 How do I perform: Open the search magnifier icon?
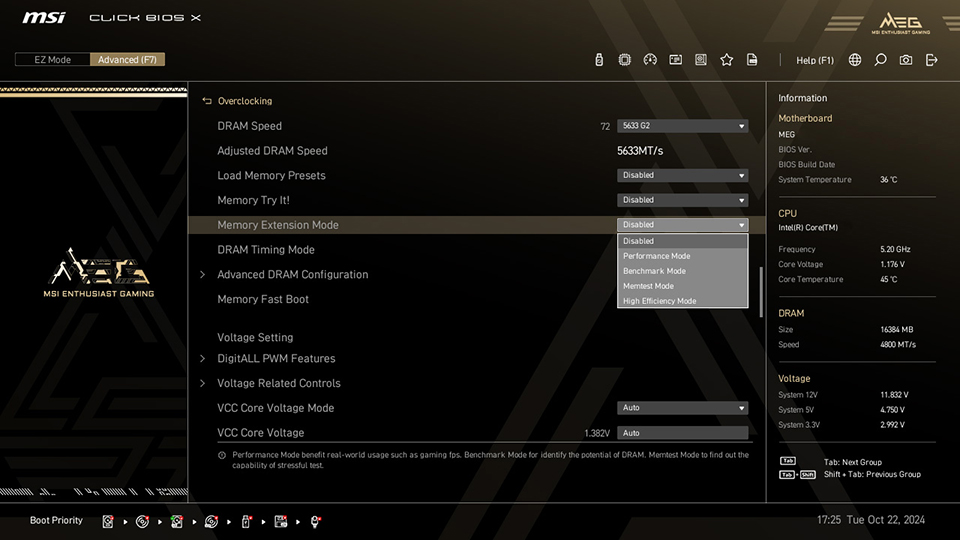[x=880, y=59]
